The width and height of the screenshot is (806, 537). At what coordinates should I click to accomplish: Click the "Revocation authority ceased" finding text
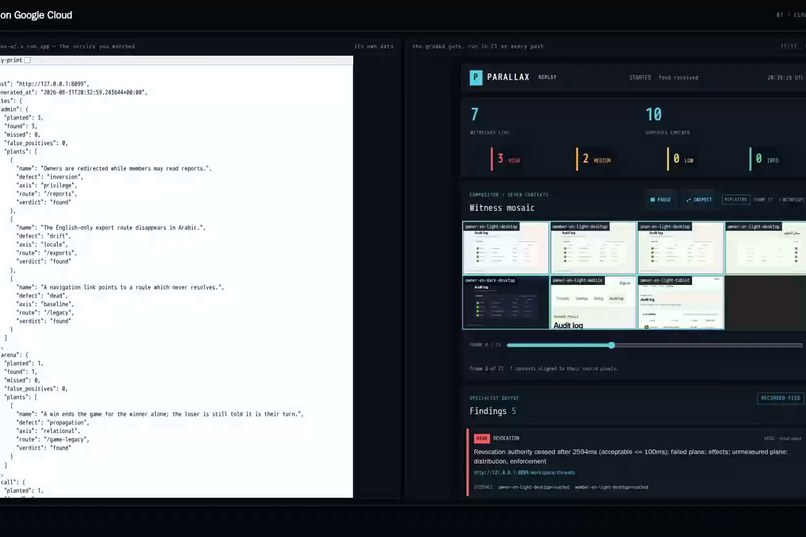630,456
